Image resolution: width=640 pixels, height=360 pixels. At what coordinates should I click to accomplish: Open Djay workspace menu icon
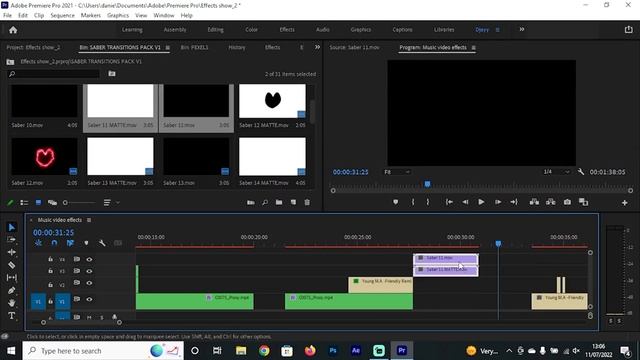(497, 30)
